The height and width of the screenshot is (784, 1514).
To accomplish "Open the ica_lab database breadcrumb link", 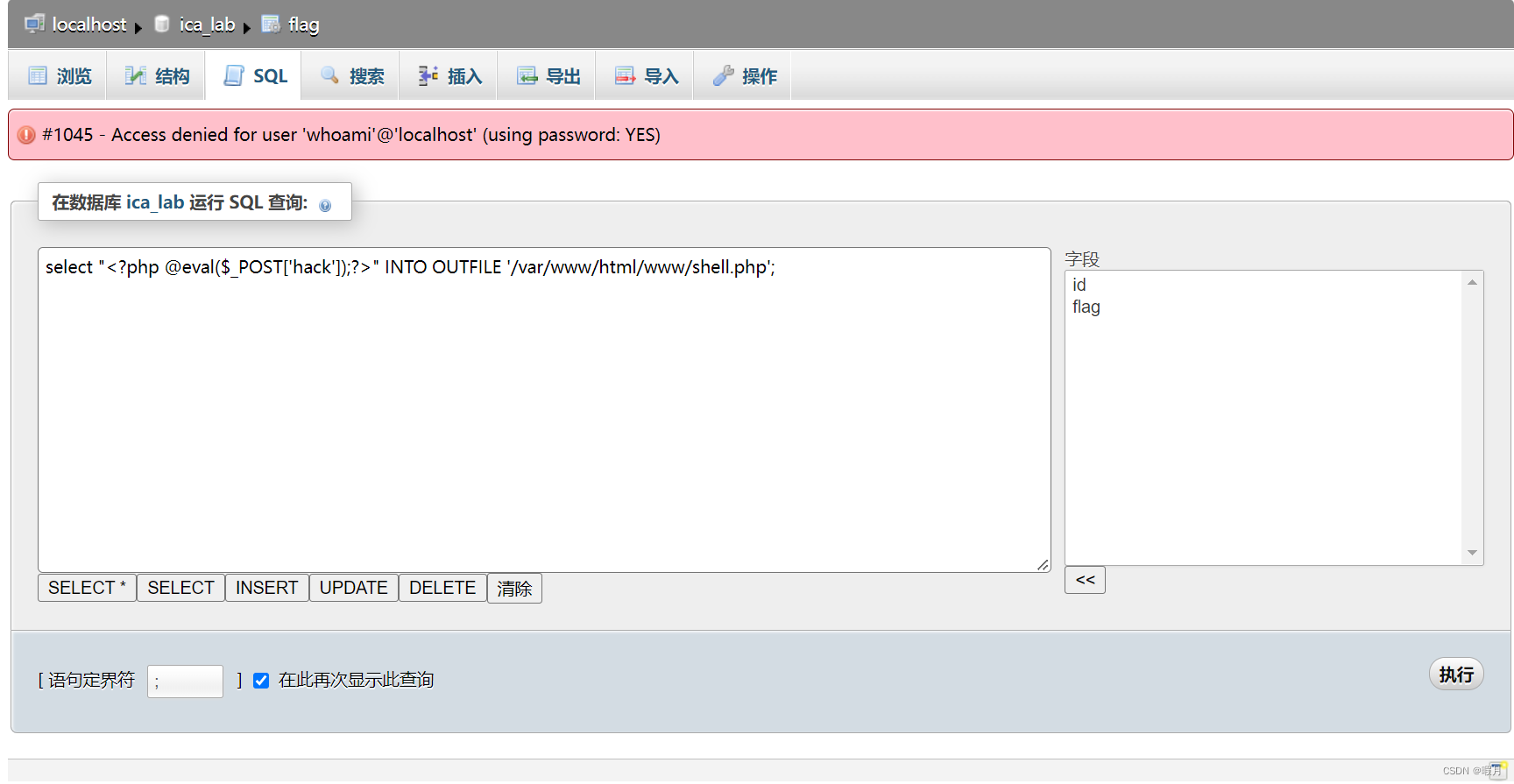I will tap(207, 25).
